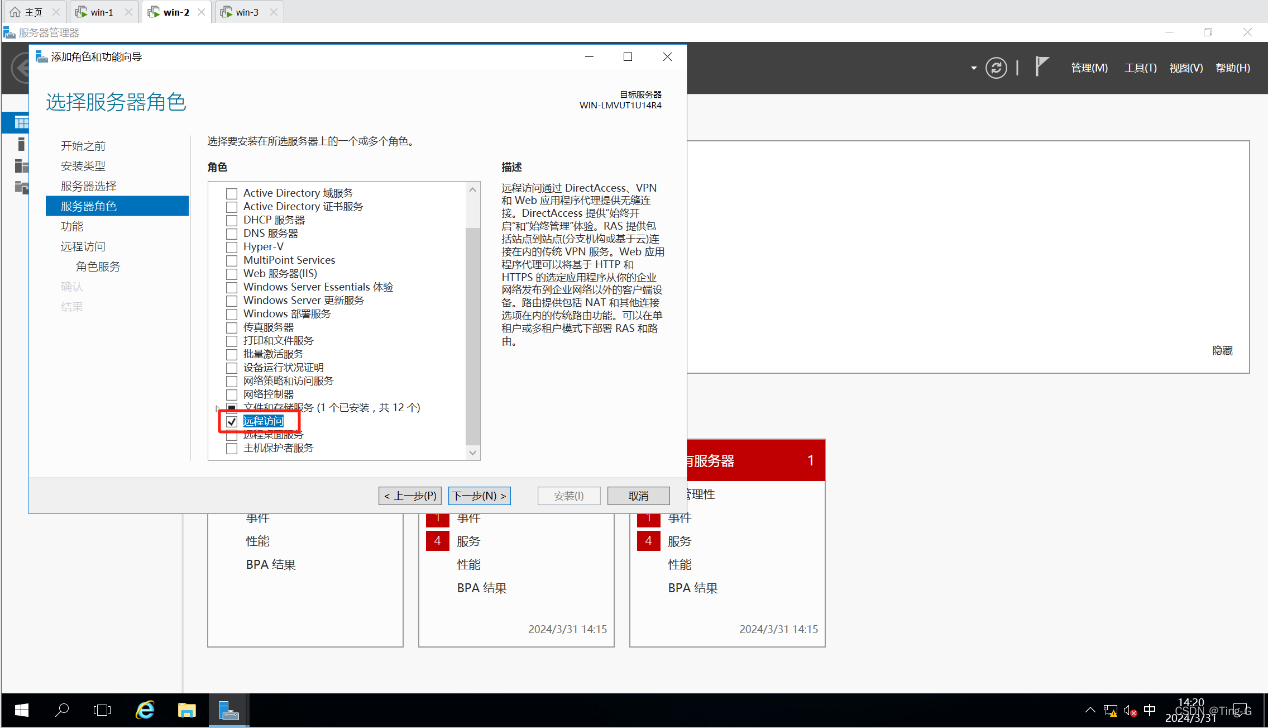Screen dimensions: 1268x728
Task: Show hidden system tray icons
Action: [x=1089, y=710]
